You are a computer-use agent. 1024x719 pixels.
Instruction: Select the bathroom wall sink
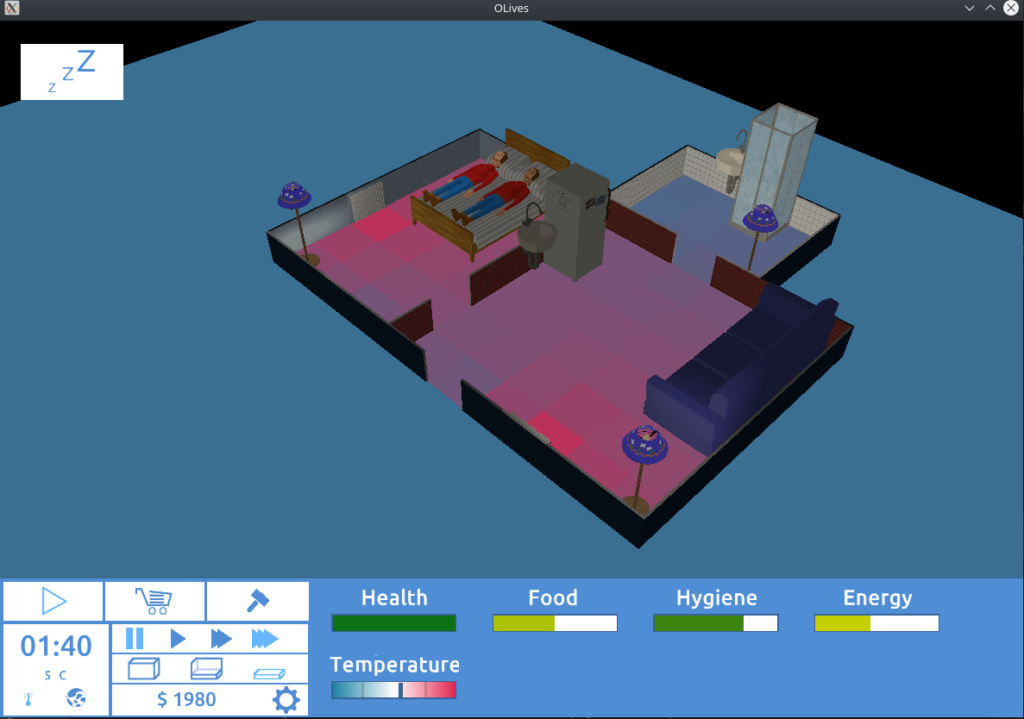731,160
